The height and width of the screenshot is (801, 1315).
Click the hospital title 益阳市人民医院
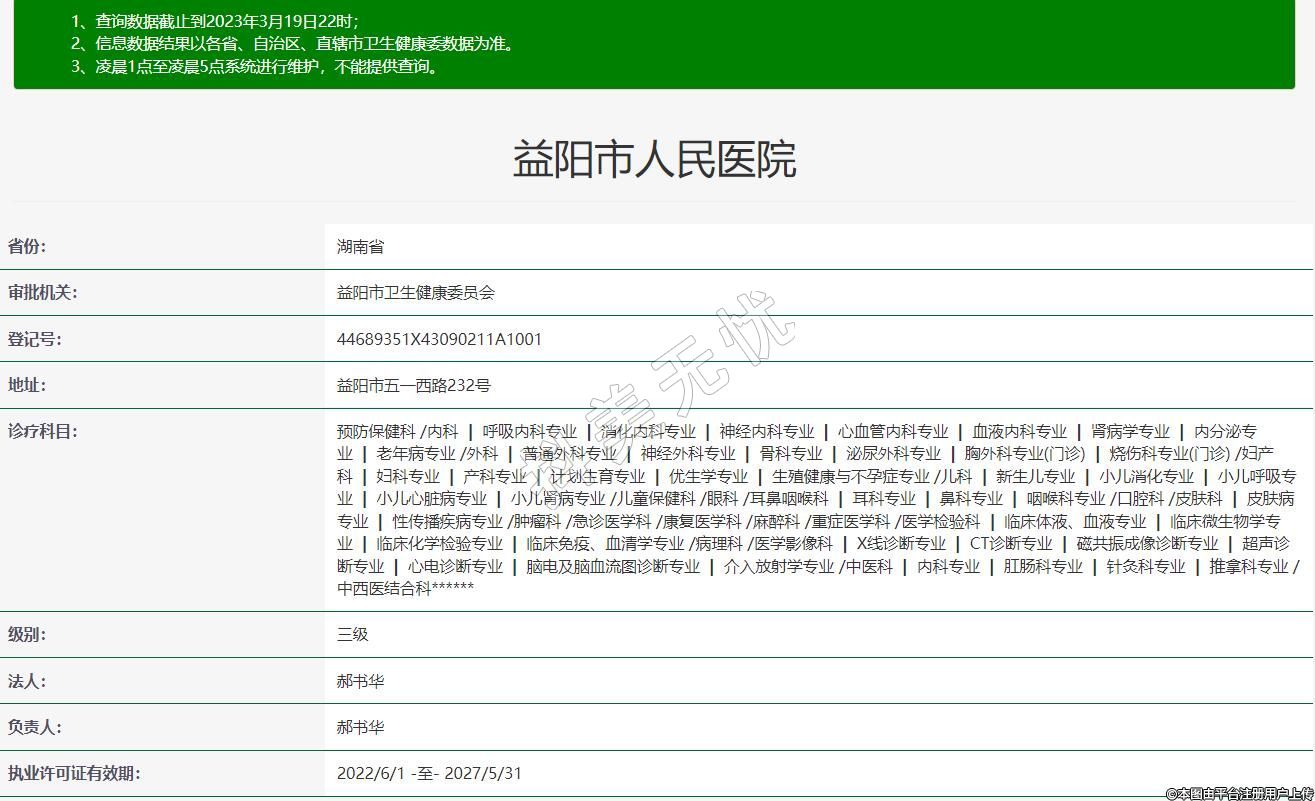coord(654,160)
